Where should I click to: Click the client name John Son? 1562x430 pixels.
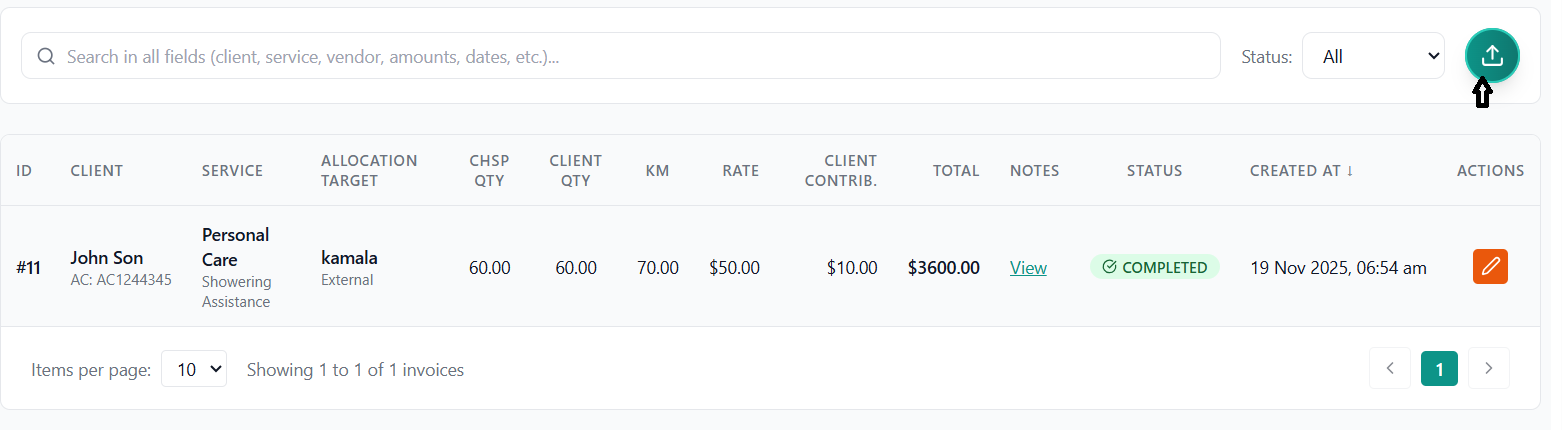106,258
